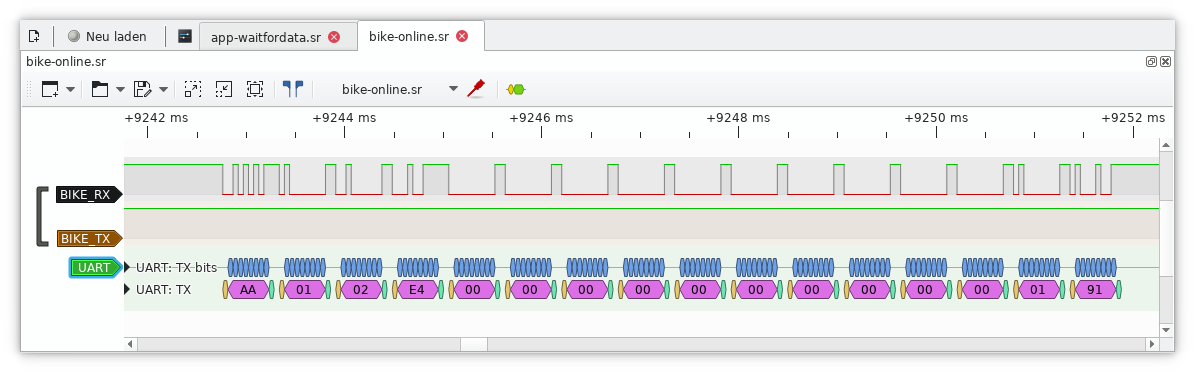Click the horizontal scrollbar right arrow
Image resolution: width=1195 pixels, height=373 pixels.
pos(1152,344)
